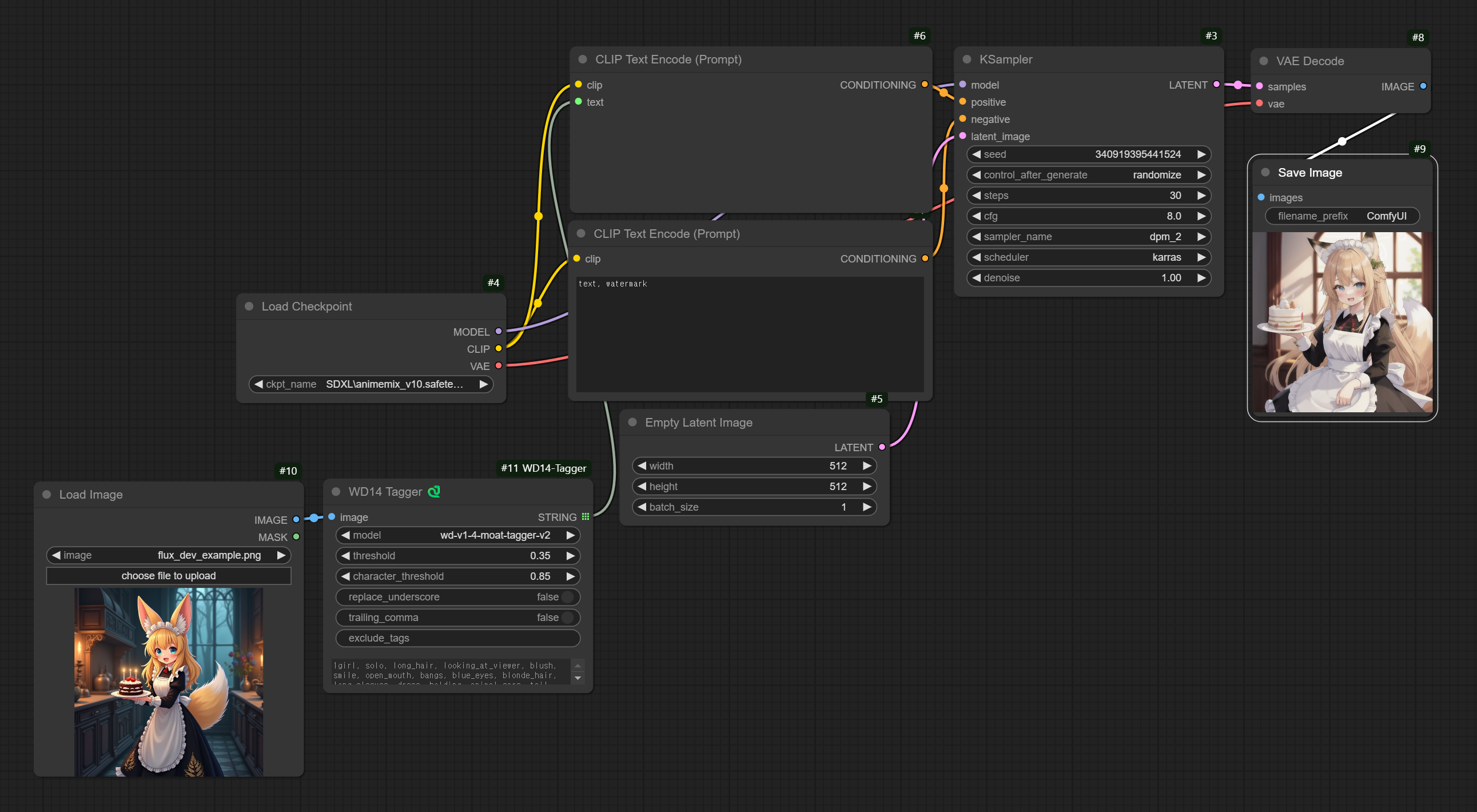Toggle the replace_underscore switch

coord(568,597)
